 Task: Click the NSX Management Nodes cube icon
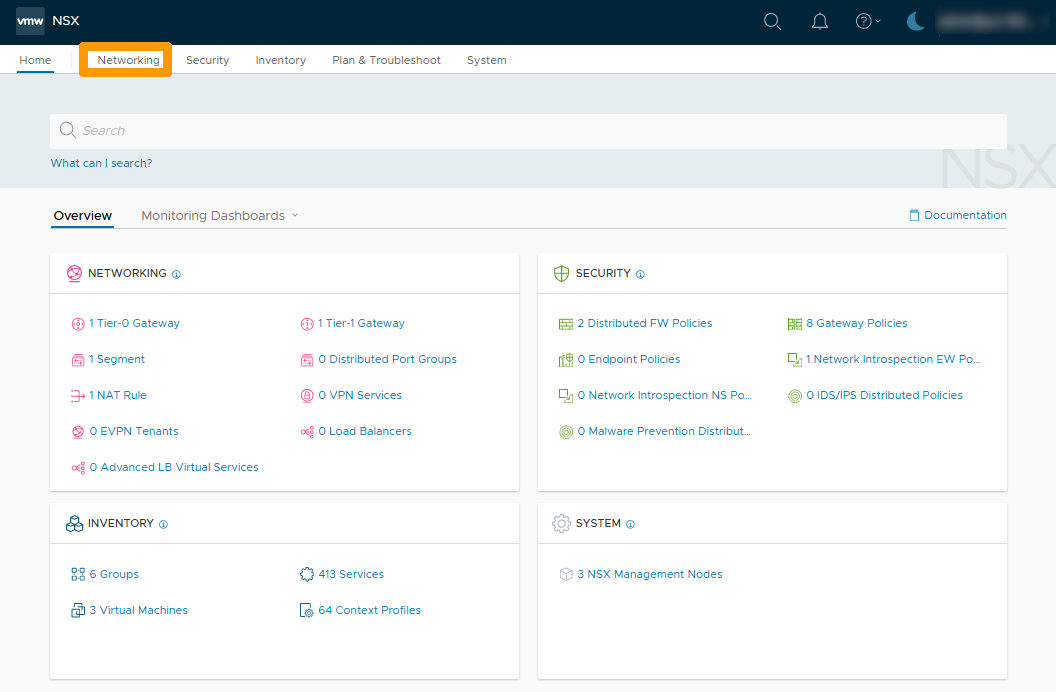point(566,575)
